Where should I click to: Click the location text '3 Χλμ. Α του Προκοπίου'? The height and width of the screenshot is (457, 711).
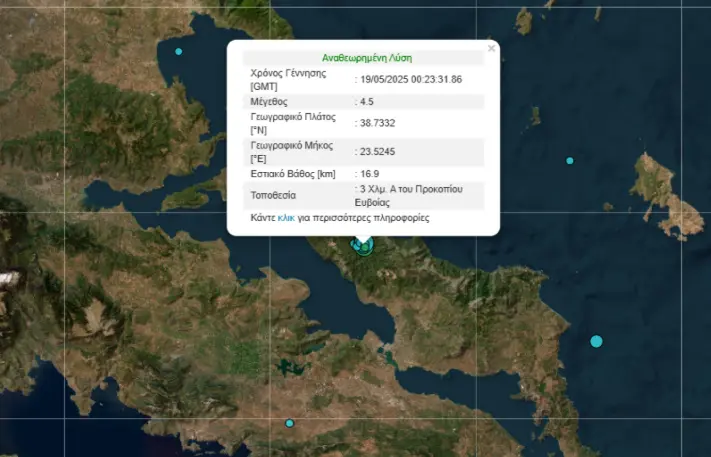point(406,188)
